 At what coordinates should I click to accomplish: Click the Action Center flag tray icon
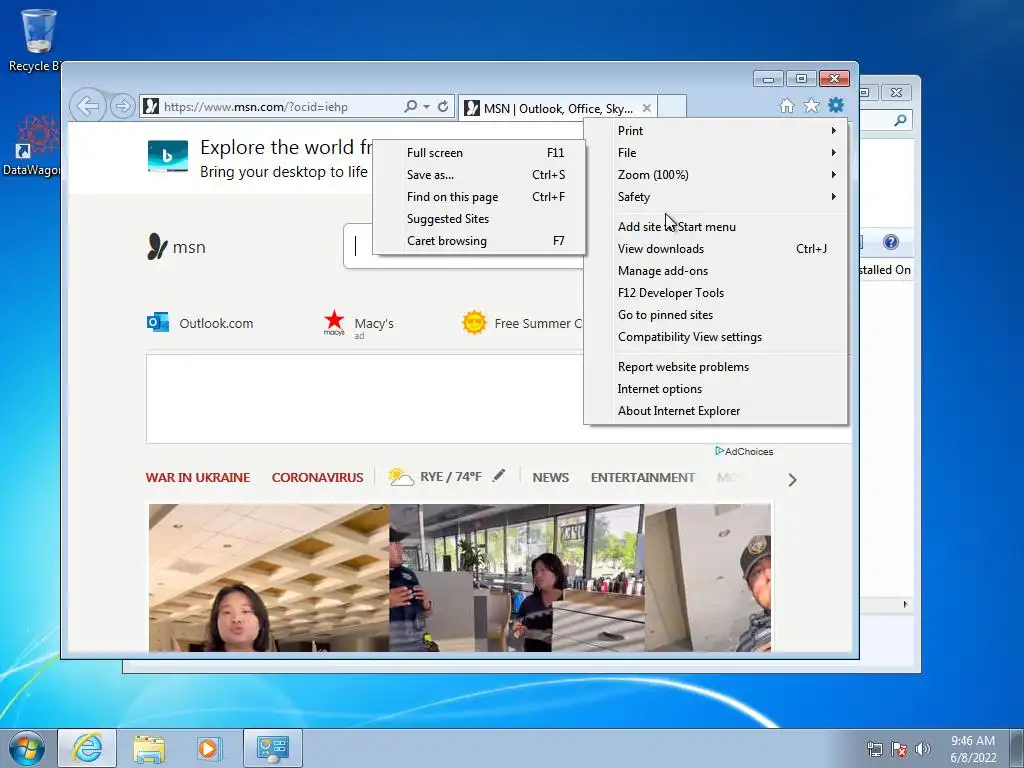899,749
